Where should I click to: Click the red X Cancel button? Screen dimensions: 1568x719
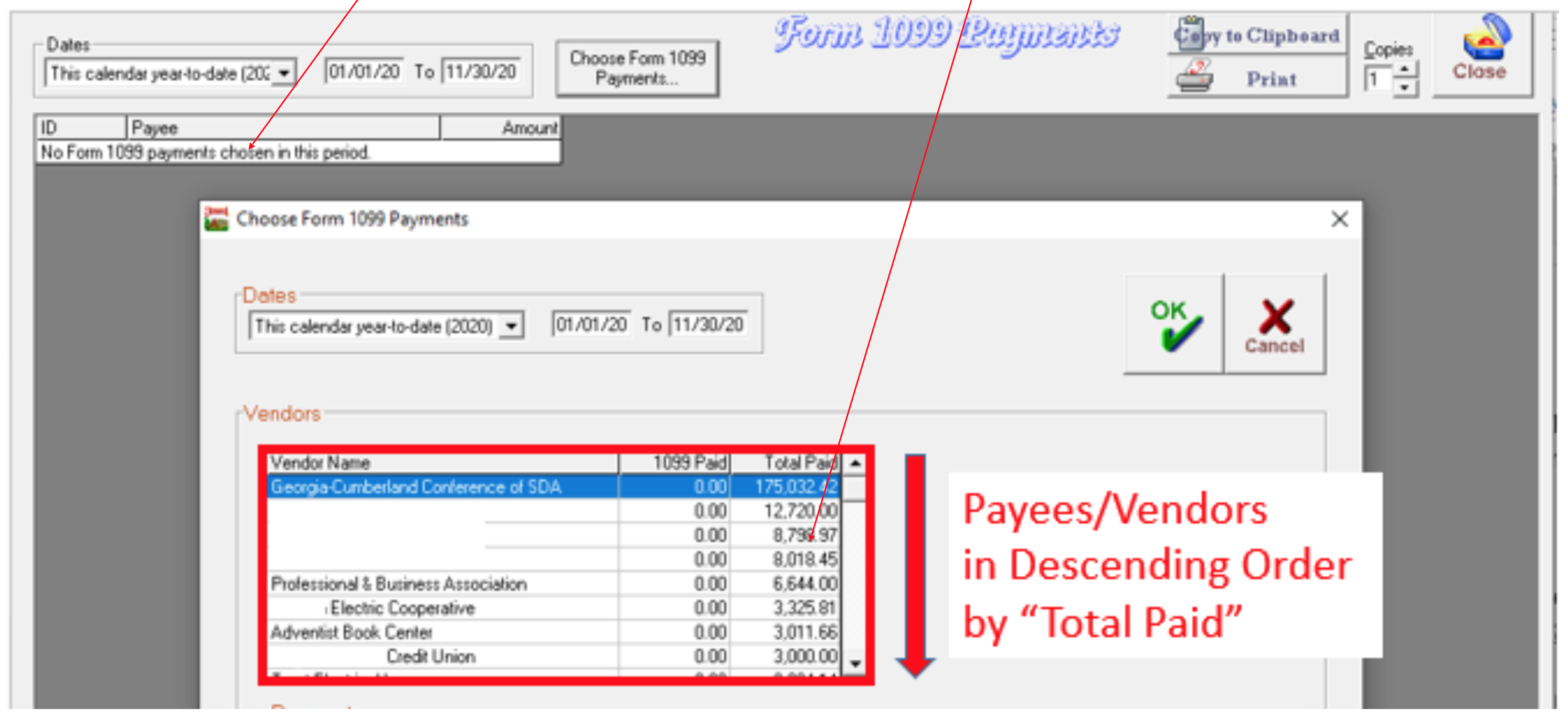(x=1275, y=324)
